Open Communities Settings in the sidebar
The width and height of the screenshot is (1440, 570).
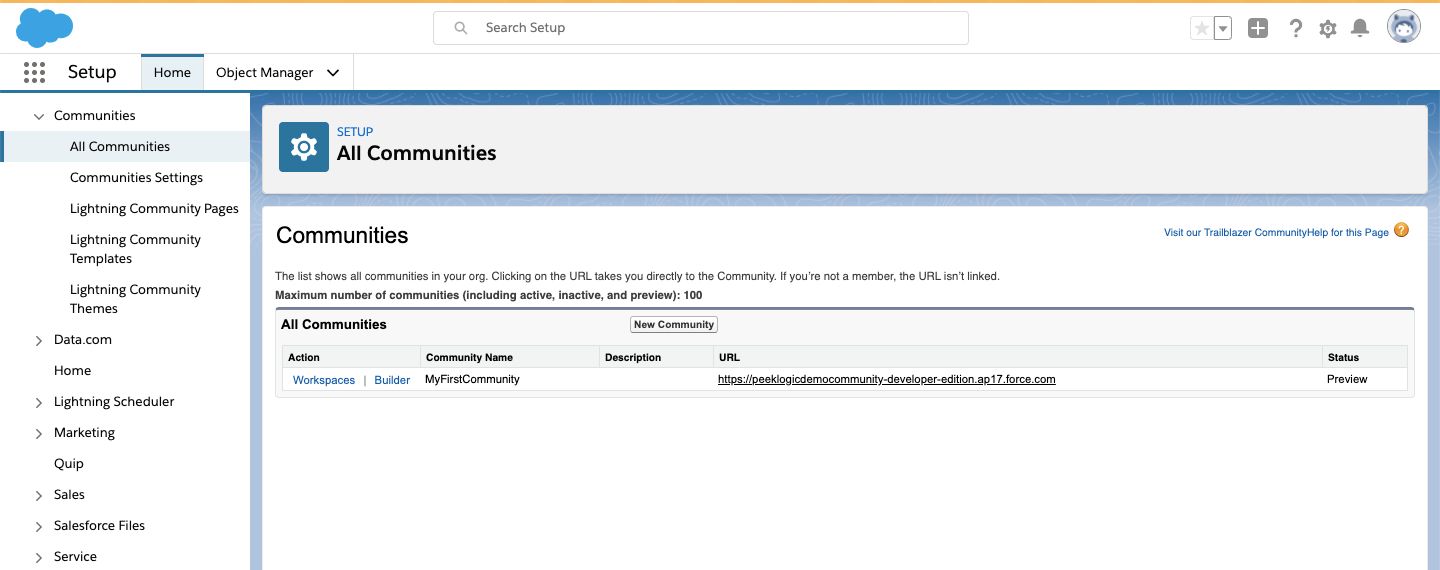point(136,177)
